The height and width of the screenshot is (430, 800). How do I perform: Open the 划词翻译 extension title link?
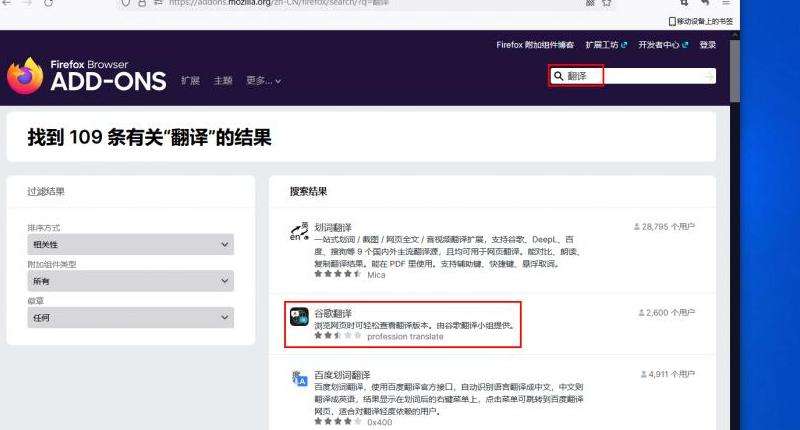tap(333, 227)
